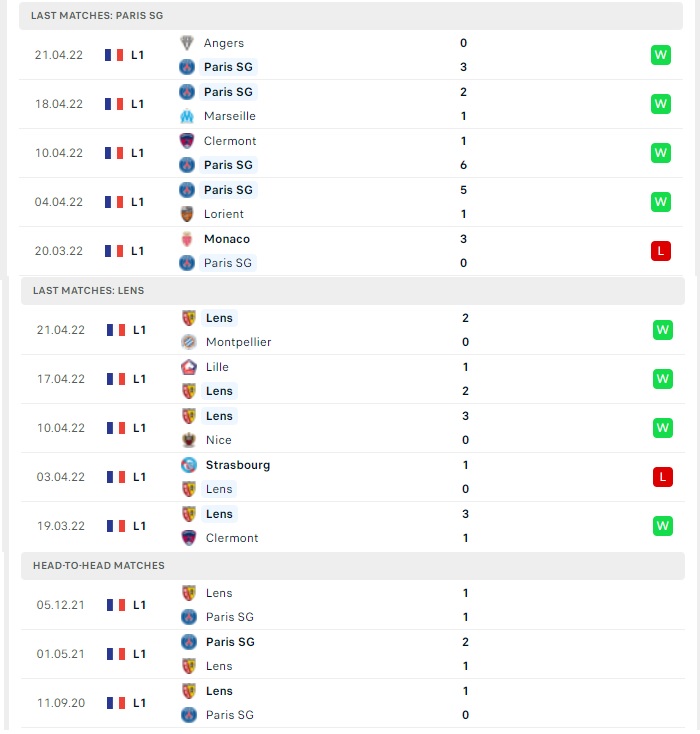This screenshot has height=734, width=700.
Task: Select the Head-to-Head Matches header
Action: (353, 565)
